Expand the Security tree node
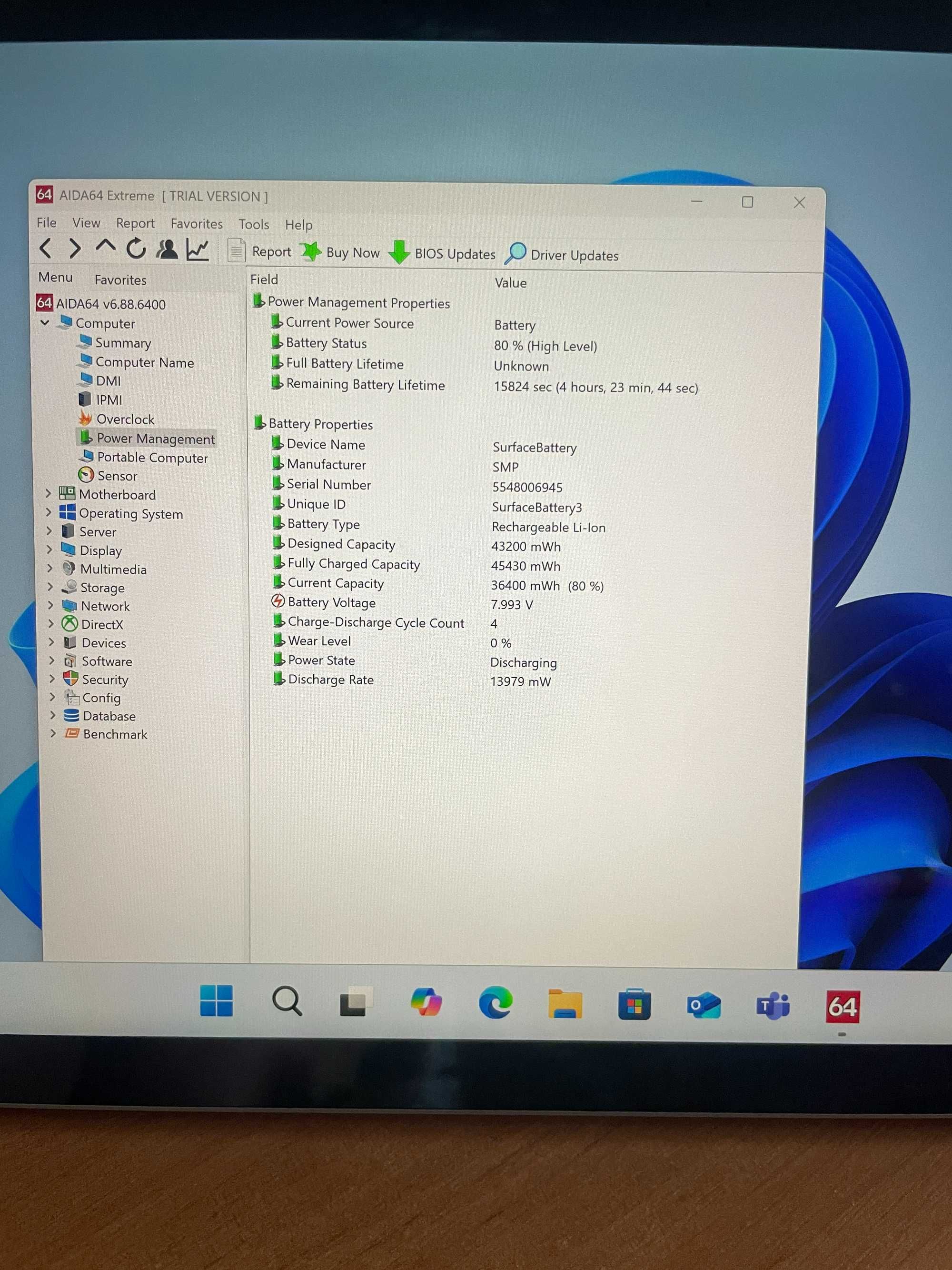Viewport: 952px width, 1270px height. point(51,679)
